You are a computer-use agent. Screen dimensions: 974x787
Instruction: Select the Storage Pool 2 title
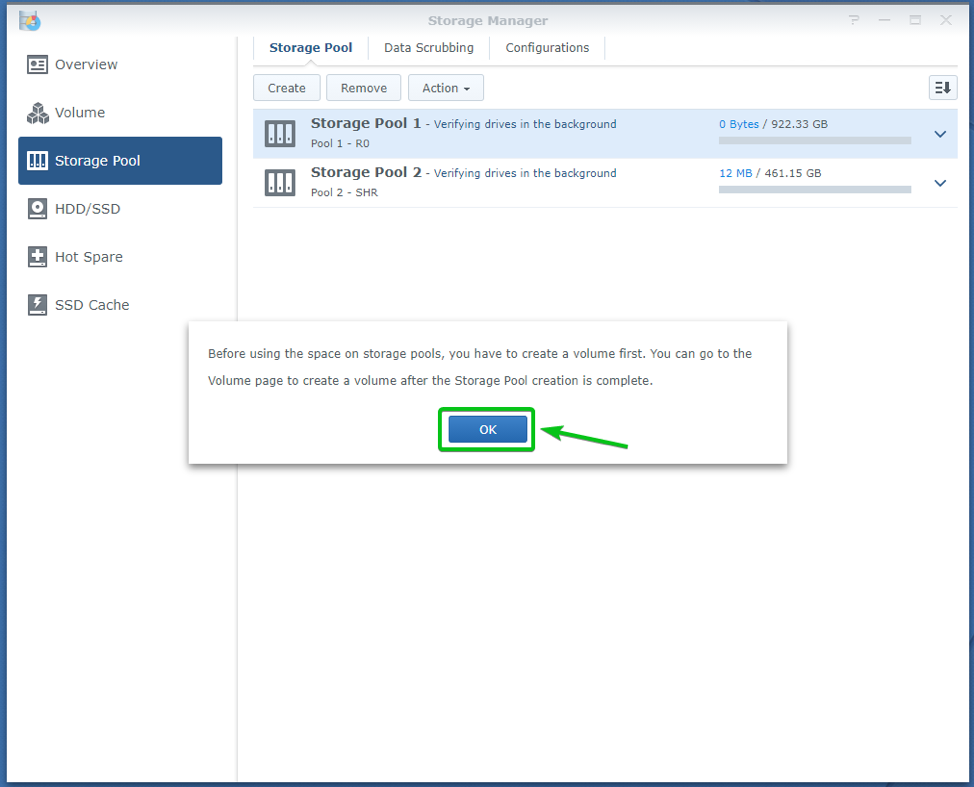click(x=366, y=173)
